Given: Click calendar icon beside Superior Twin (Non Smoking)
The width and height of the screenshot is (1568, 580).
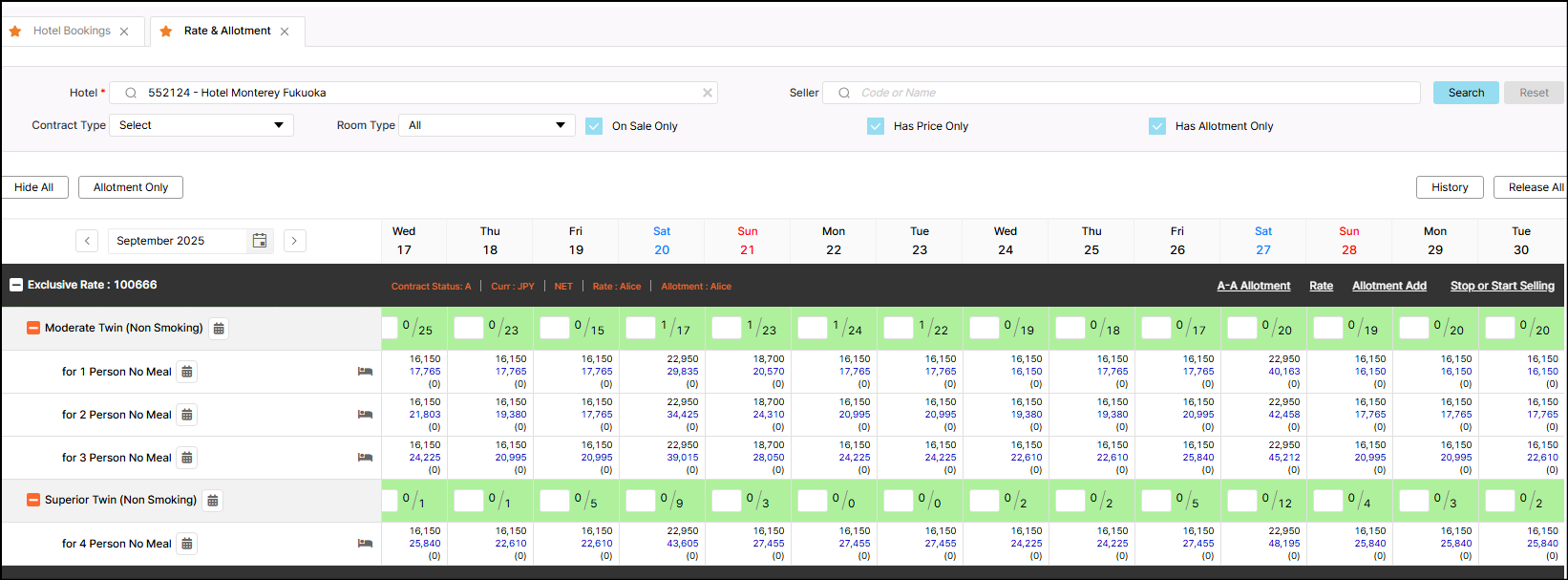Looking at the screenshot, I should (213, 501).
